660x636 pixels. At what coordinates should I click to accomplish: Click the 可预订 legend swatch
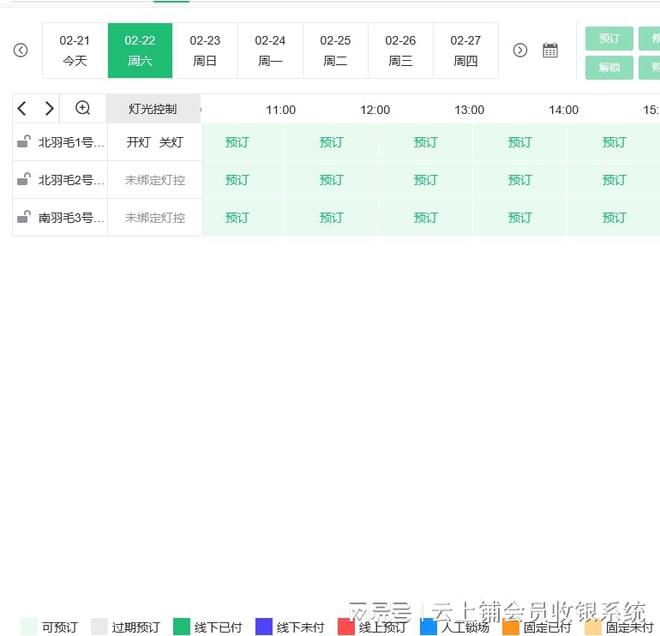[x=29, y=627]
